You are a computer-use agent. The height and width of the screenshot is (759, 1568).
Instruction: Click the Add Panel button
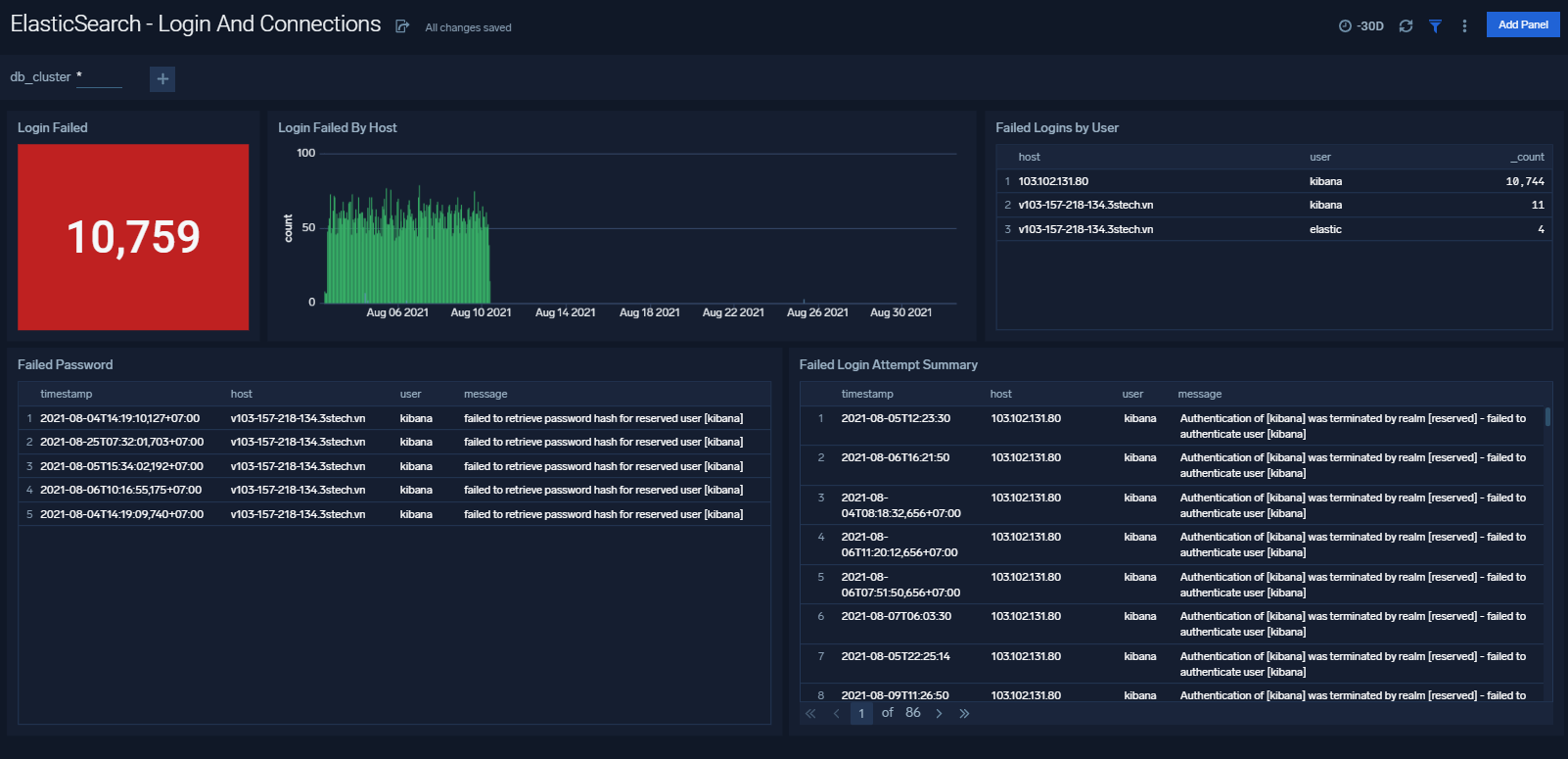[1522, 24]
